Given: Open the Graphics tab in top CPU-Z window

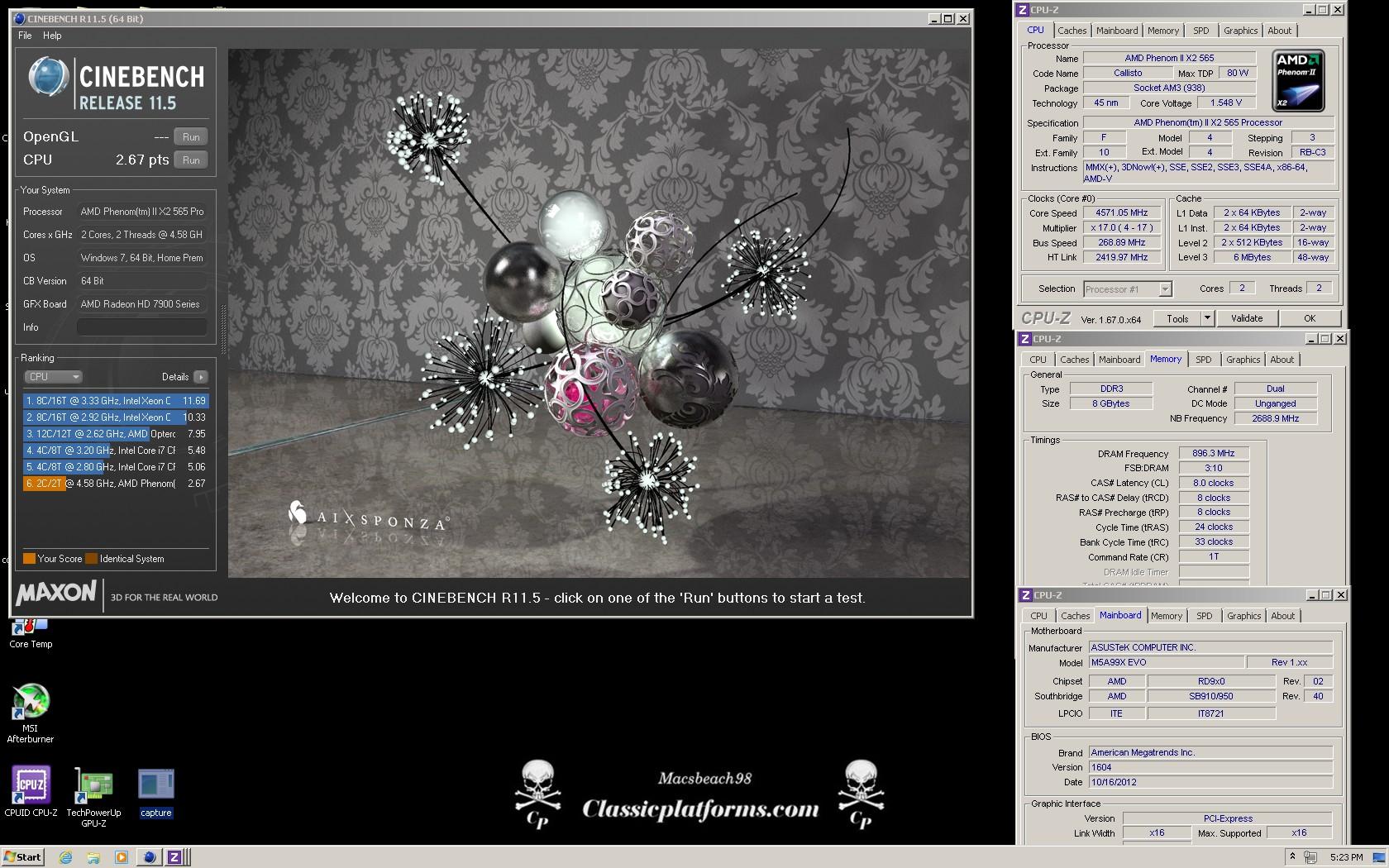Looking at the screenshot, I should [x=1240, y=31].
